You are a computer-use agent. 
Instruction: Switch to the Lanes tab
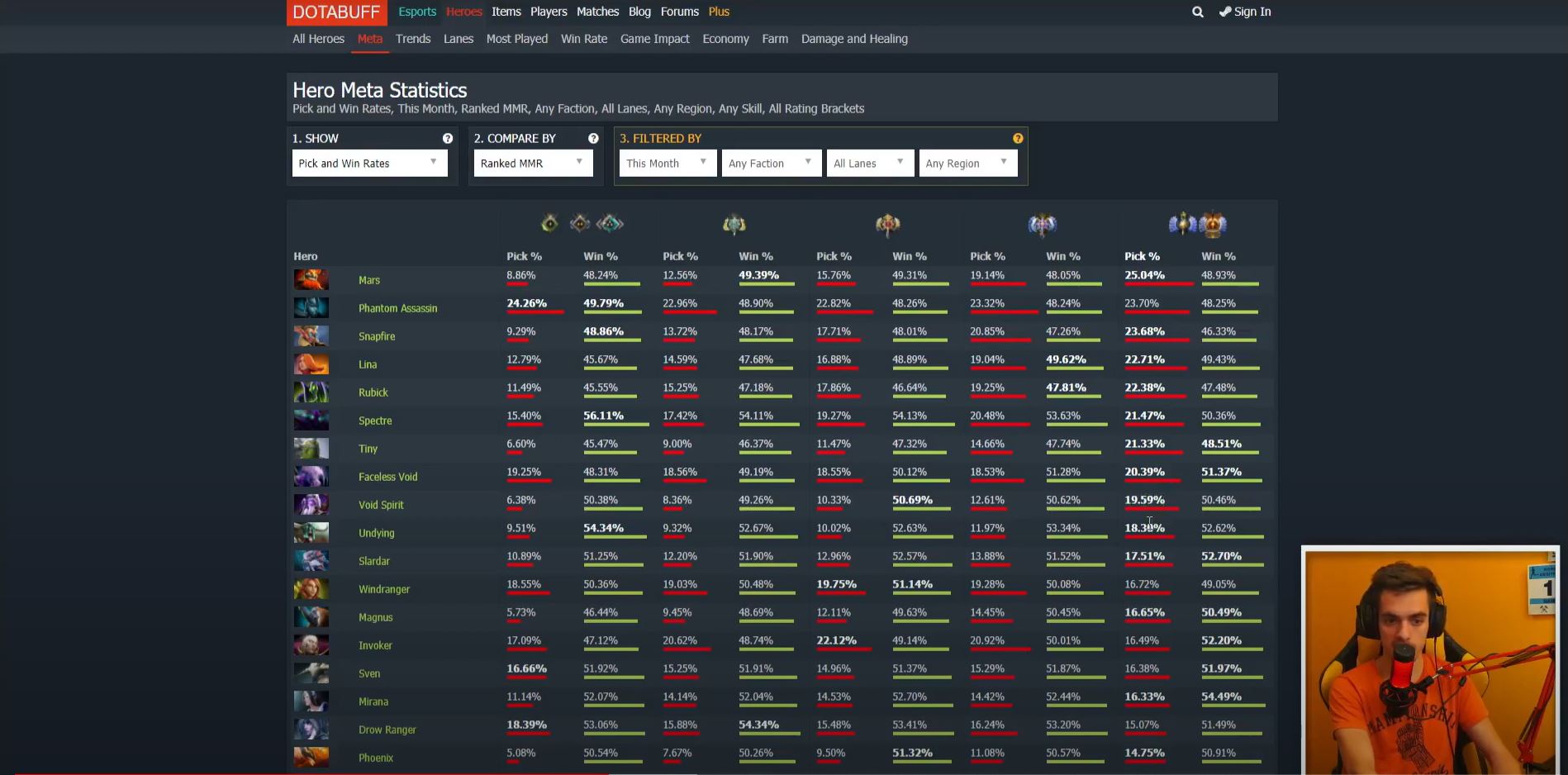[x=459, y=39]
